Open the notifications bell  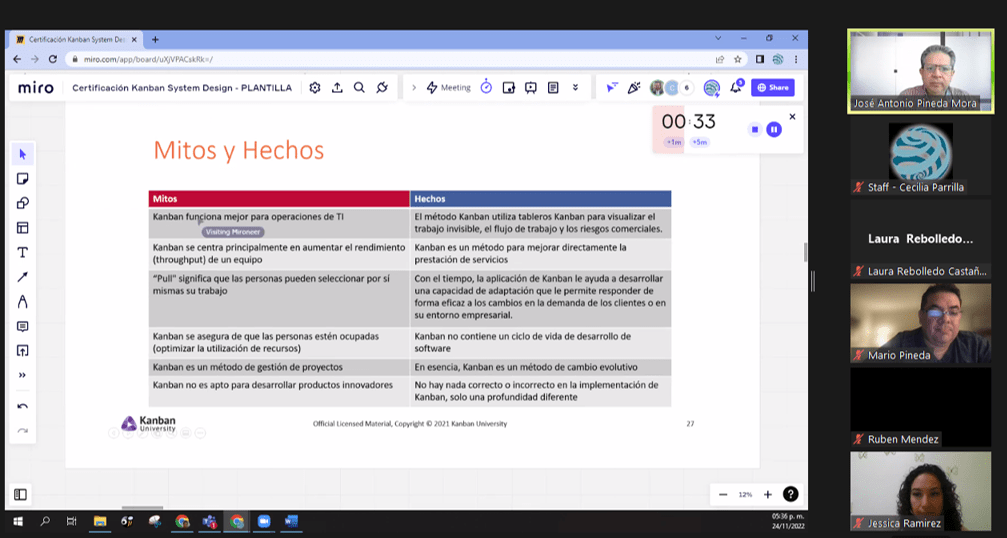(x=736, y=88)
